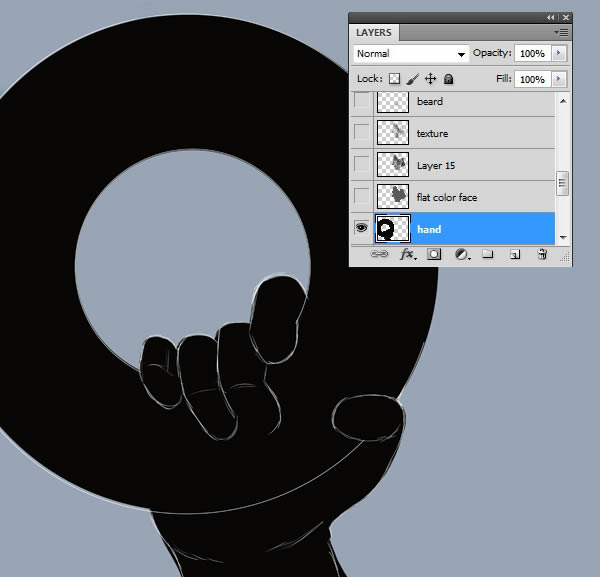The width and height of the screenshot is (600, 577).
Task: Click the layers list scroll up arrow
Action: pyautogui.click(x=563, y=101)
